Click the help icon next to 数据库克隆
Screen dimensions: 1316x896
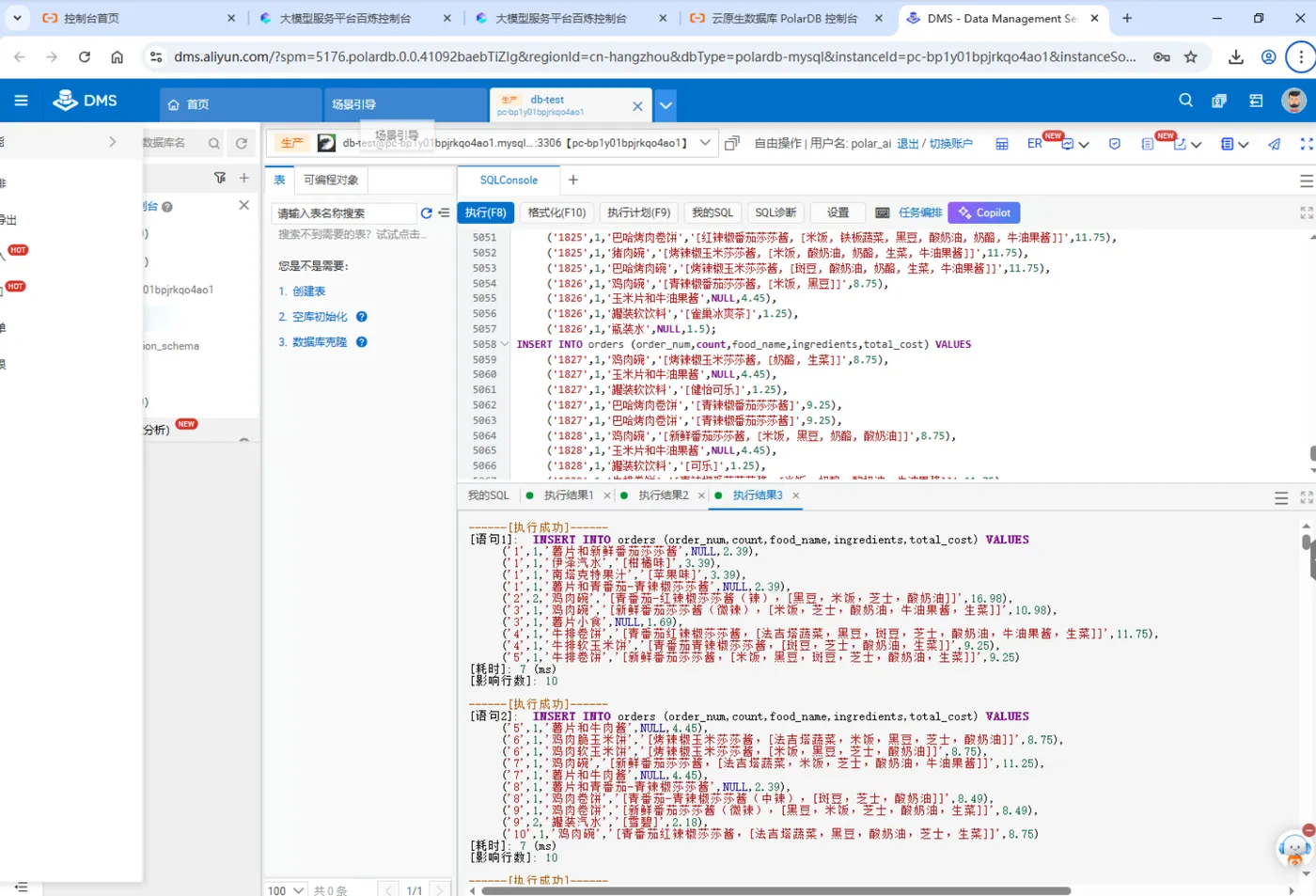362,342
